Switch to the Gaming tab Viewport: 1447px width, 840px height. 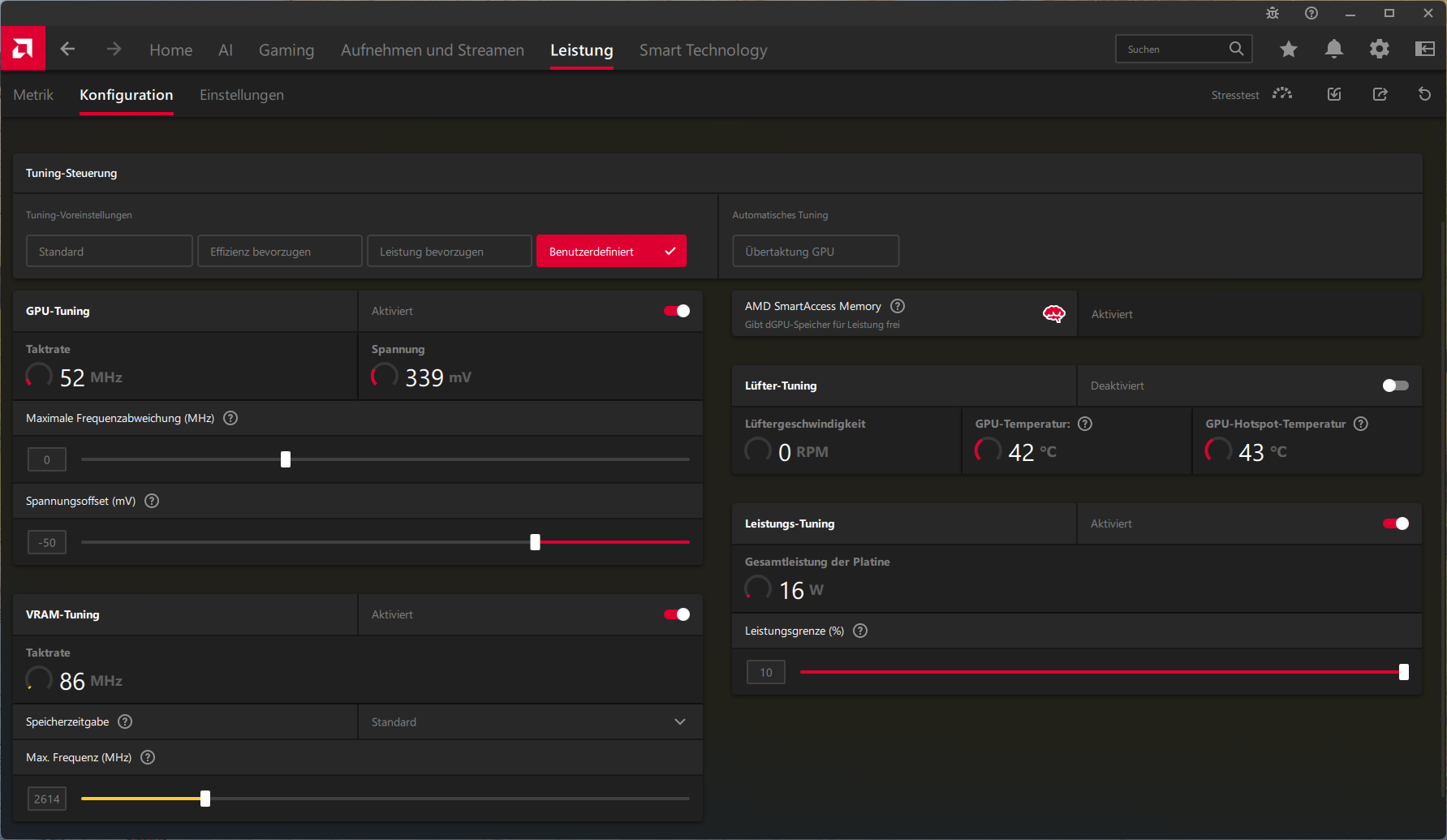point(286,50)
